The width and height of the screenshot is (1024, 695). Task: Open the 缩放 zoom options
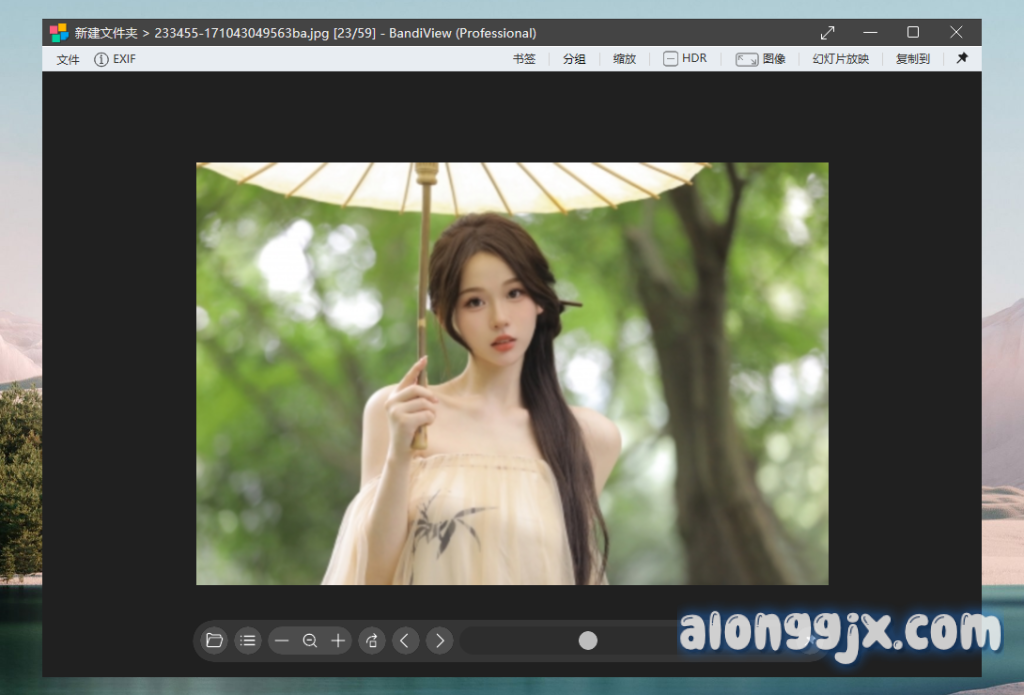(x=624, y=59)
